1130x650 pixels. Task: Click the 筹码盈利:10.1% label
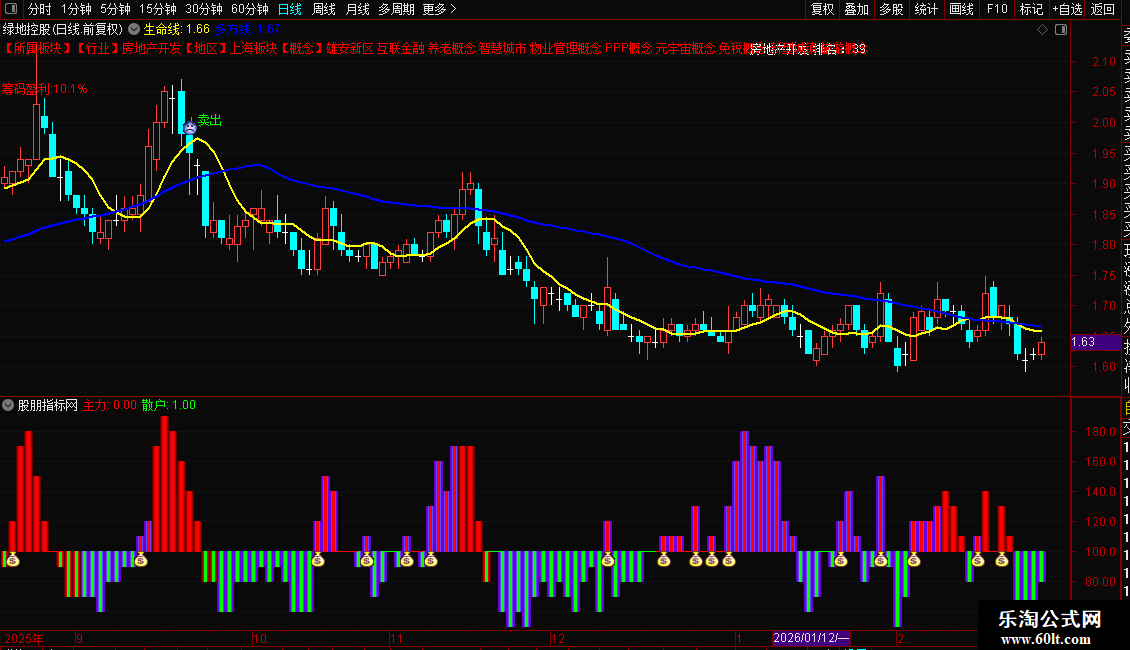coord(45,89)
